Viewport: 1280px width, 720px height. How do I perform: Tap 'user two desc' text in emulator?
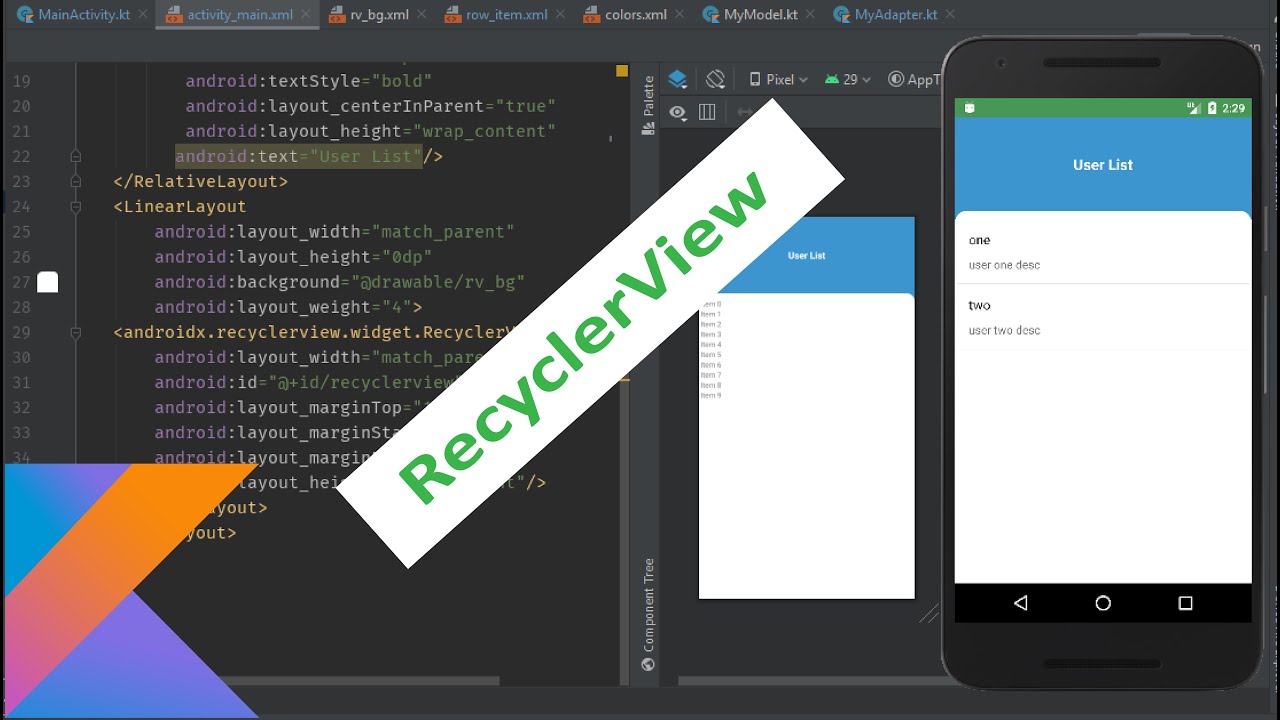click(1004, 330)
